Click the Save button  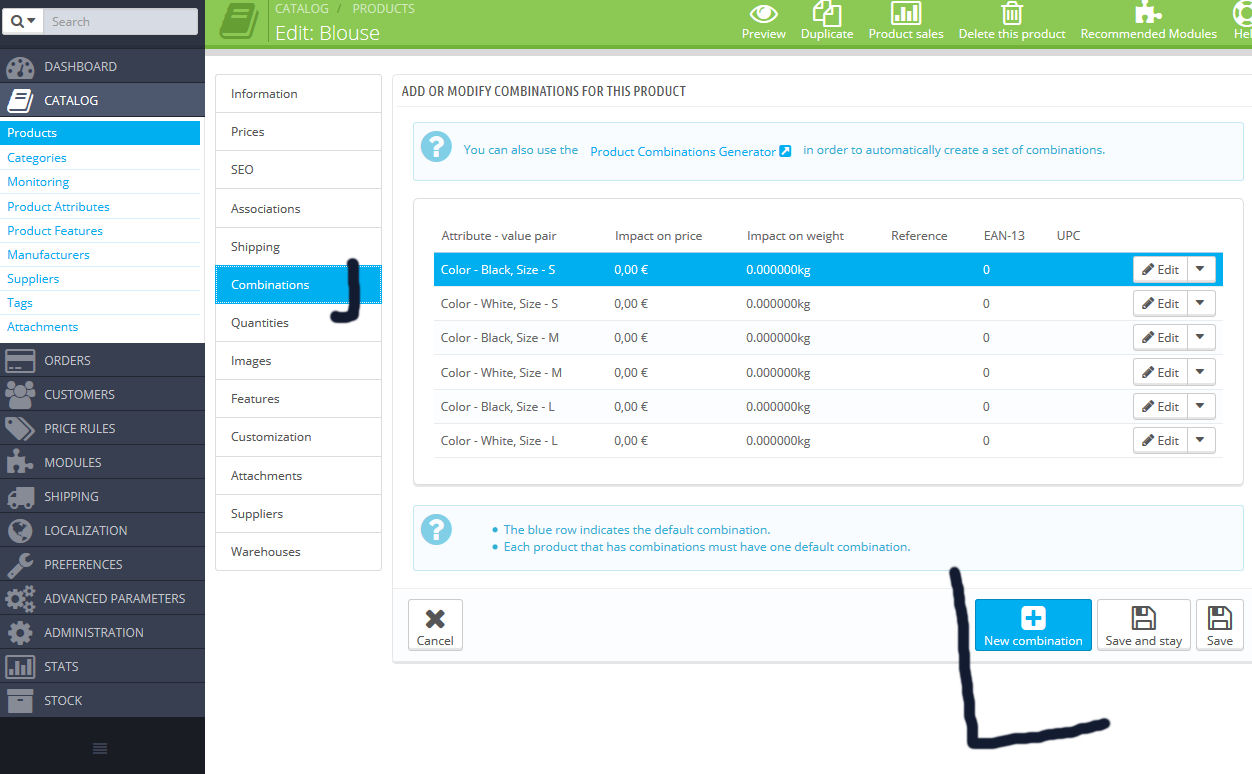click(1219, 625)
